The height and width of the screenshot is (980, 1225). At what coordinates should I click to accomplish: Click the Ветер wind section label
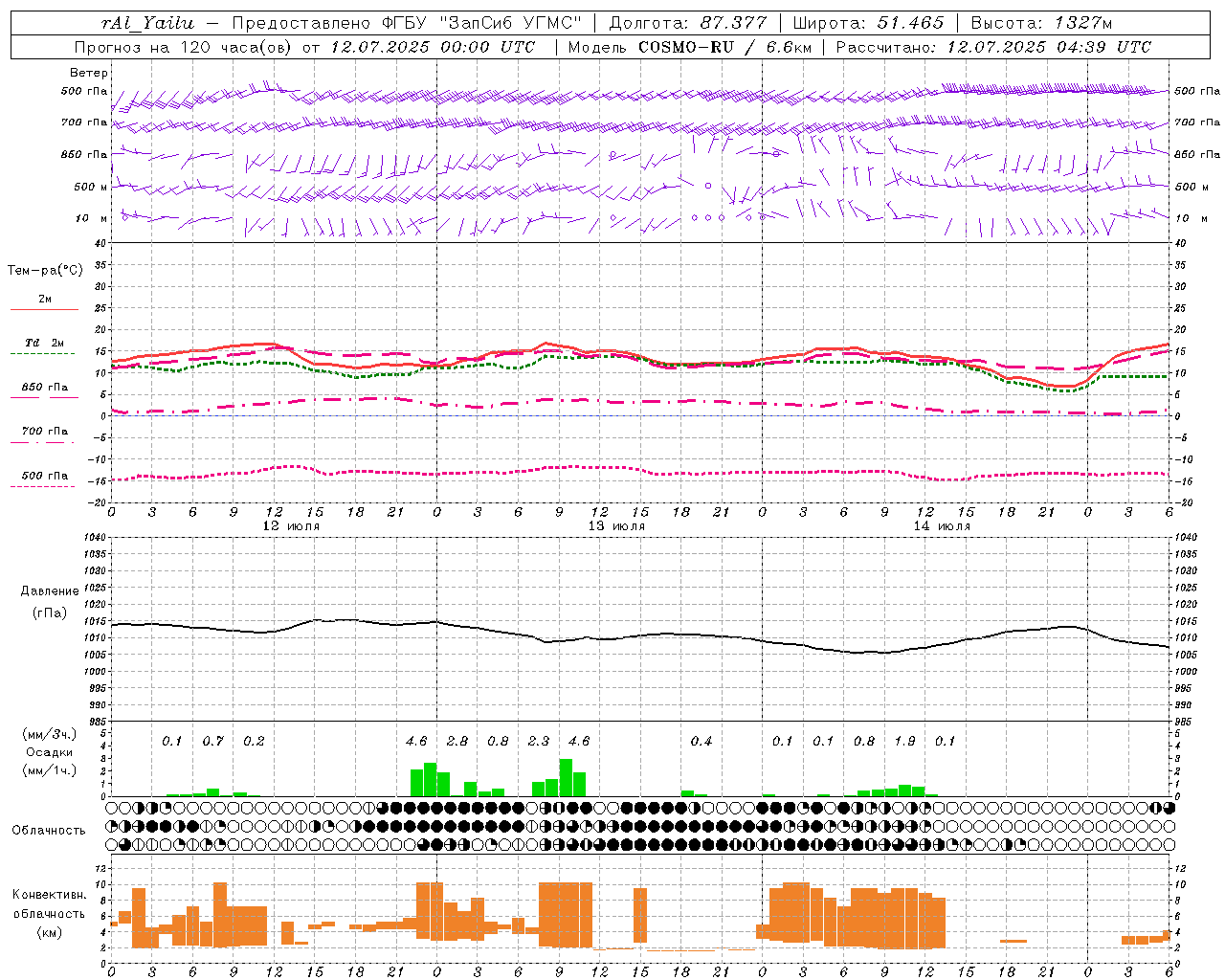pos(88,73)
